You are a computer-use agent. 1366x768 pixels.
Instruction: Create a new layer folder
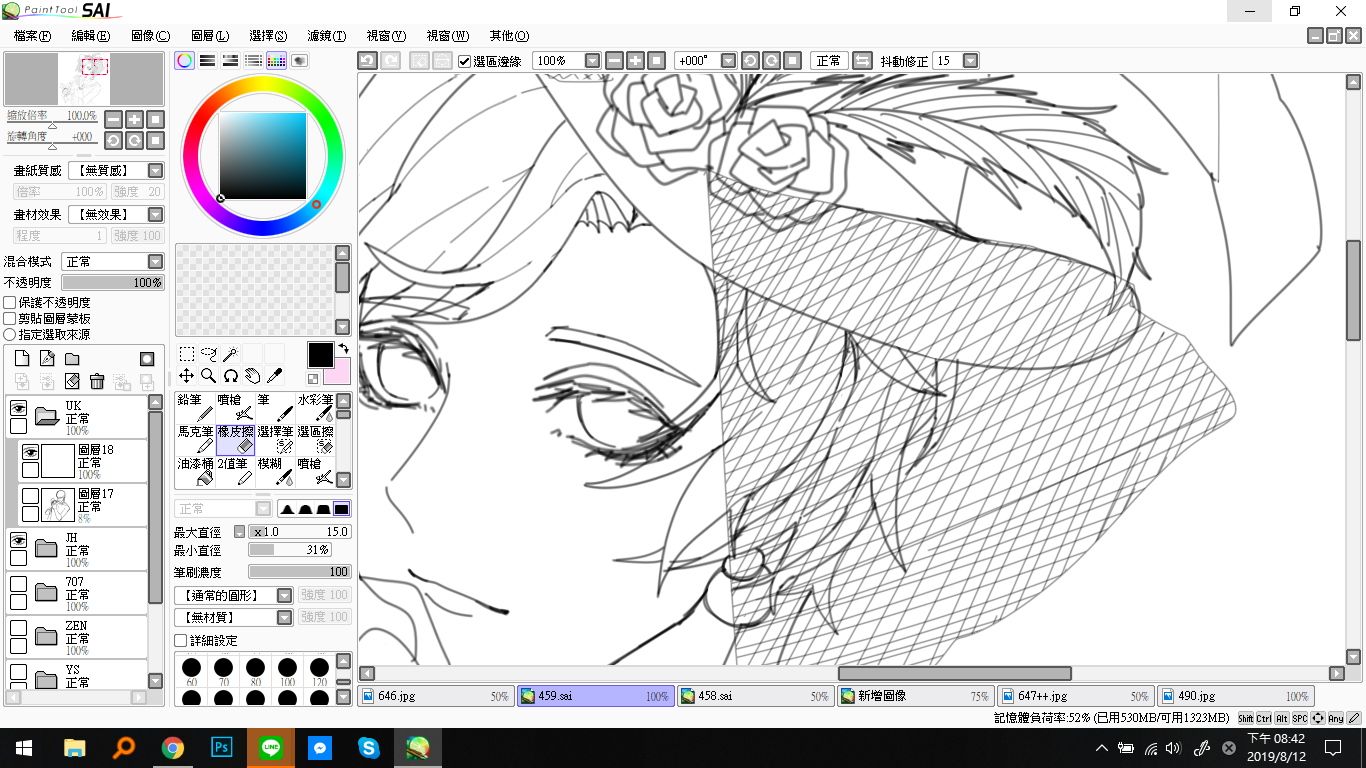pyautogui.click(x=72, y=359)
